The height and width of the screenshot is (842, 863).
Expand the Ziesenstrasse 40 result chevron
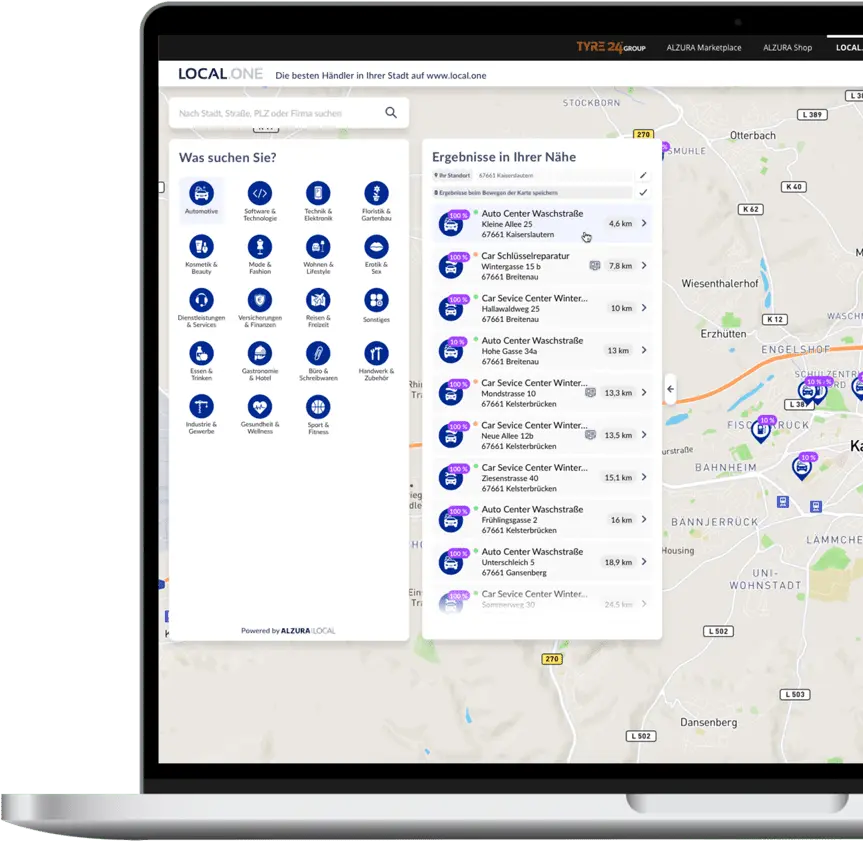point(644,477)
